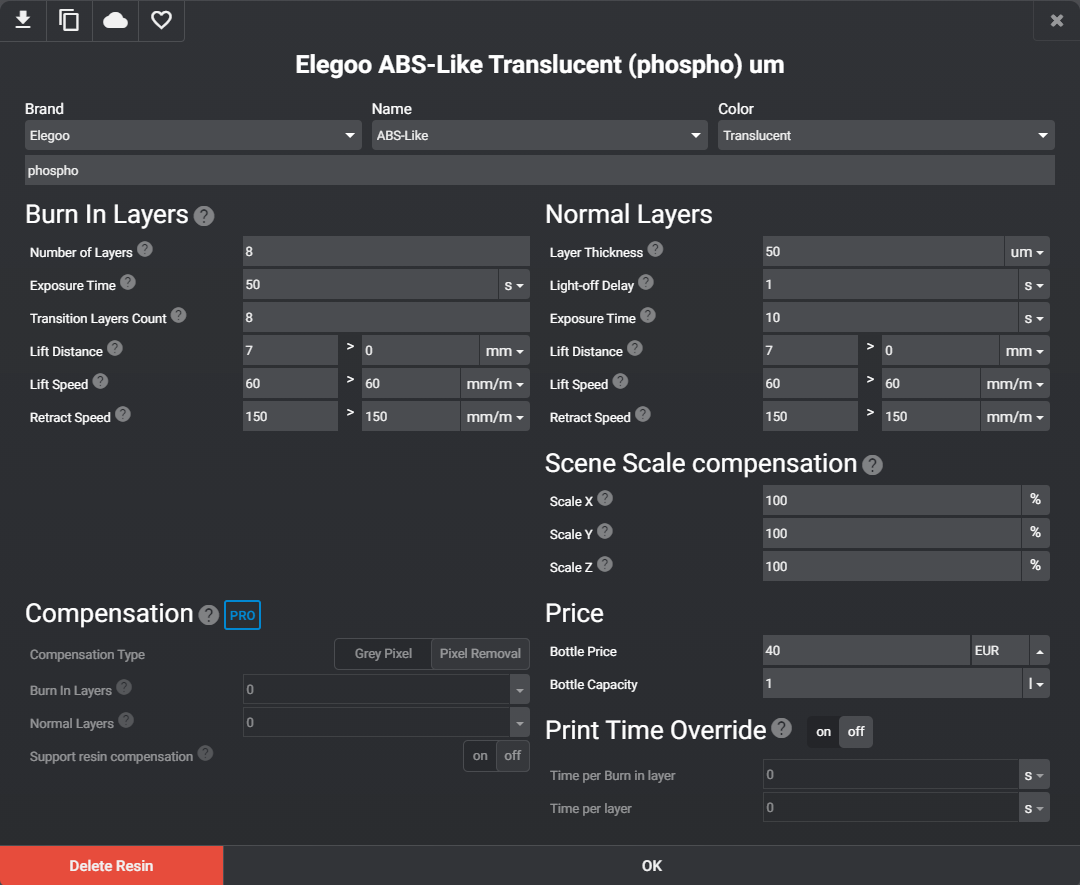Show help for Normal Layers Retract Speed
Viewport: 1080px width, 885px height.
click(x=643, y=415)
